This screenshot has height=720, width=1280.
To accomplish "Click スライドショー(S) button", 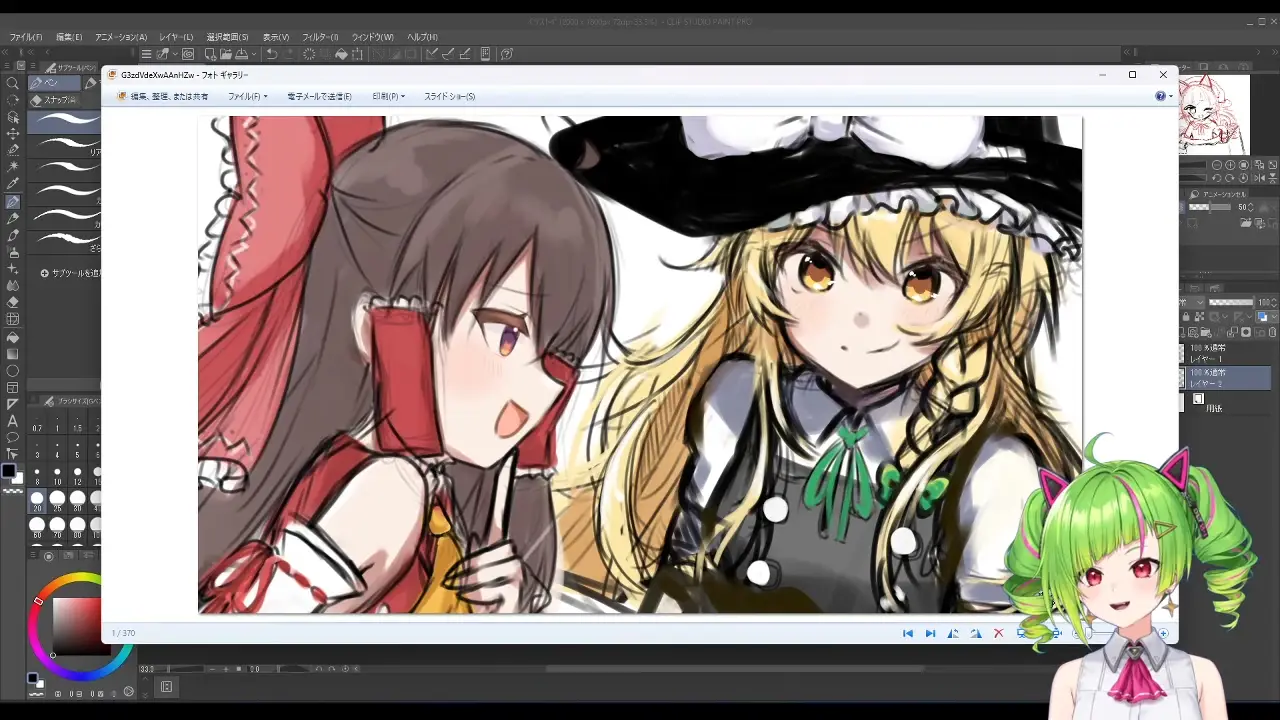I will coord(449,97).
